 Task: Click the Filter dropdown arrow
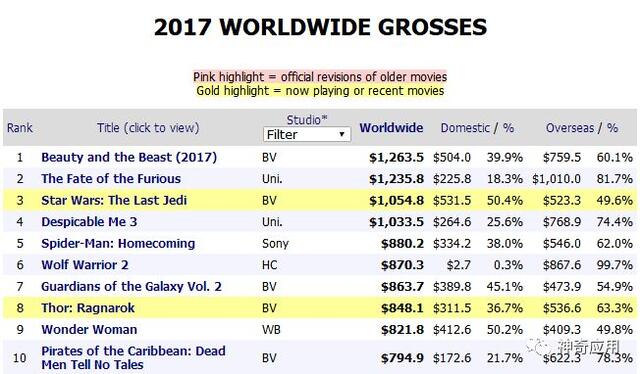pos(342,134)
